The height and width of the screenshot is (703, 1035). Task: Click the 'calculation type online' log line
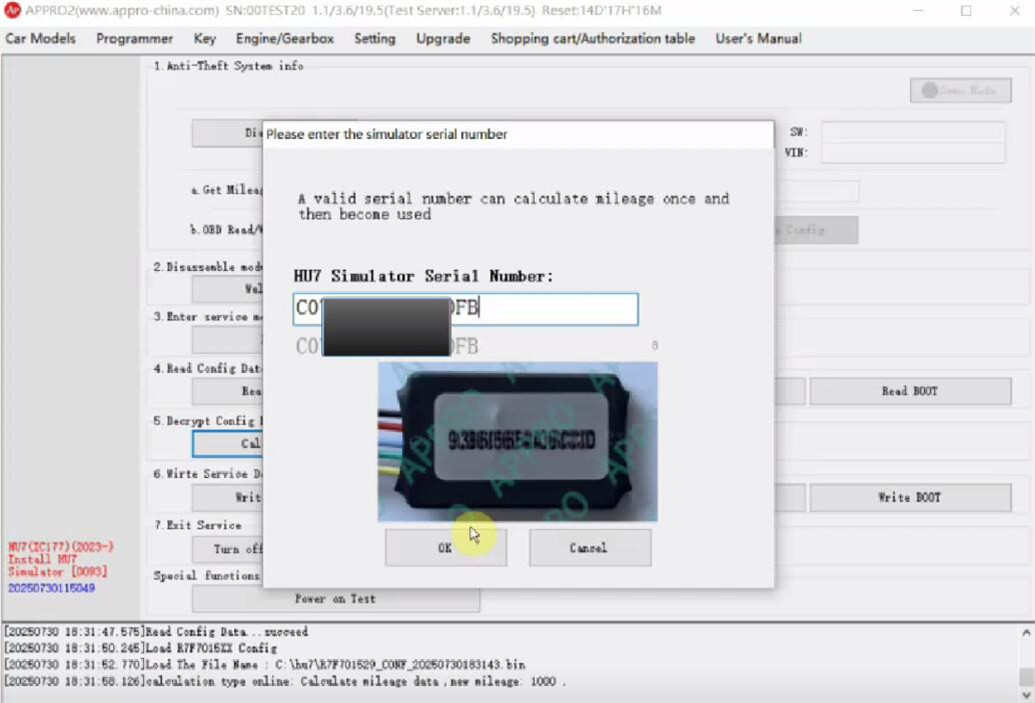285,681
